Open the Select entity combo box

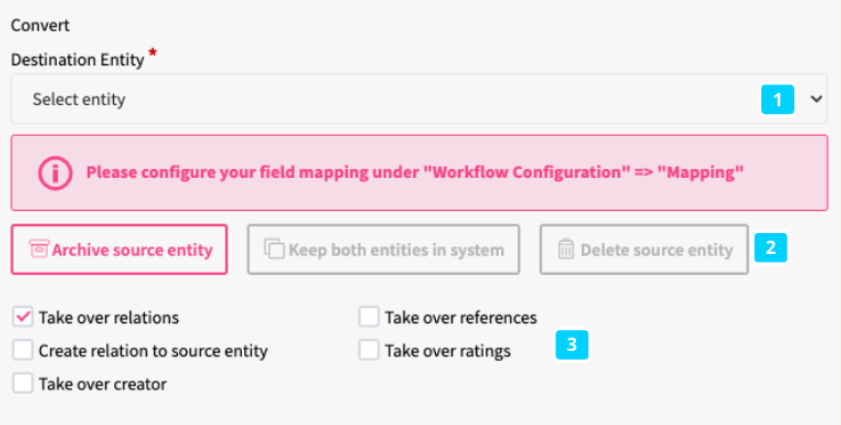click(400, 99)
